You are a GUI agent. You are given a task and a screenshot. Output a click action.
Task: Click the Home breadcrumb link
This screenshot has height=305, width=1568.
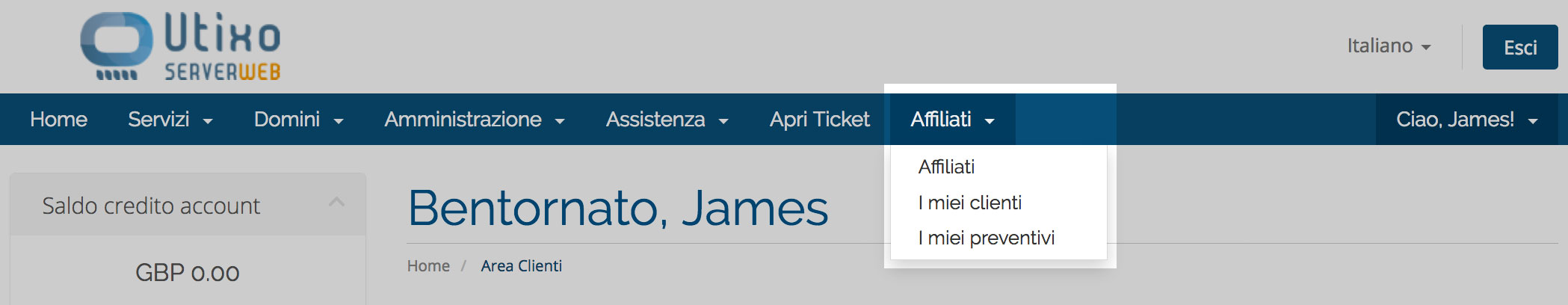tap(428, 266)
